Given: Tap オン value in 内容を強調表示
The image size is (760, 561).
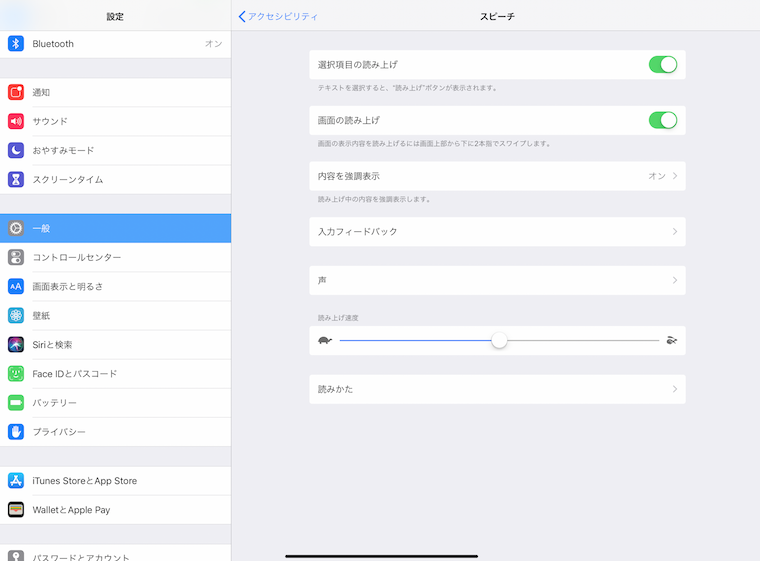Looking at the screenshot, I should pyautogui.click(x=657, y=176).
